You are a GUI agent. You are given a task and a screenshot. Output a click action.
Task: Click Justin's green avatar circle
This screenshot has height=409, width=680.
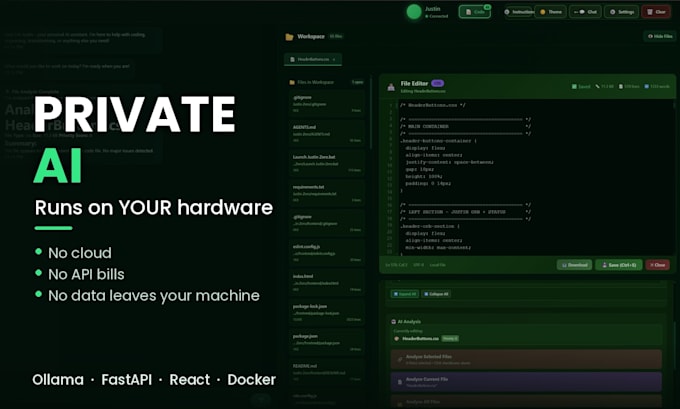pos(414,12)
